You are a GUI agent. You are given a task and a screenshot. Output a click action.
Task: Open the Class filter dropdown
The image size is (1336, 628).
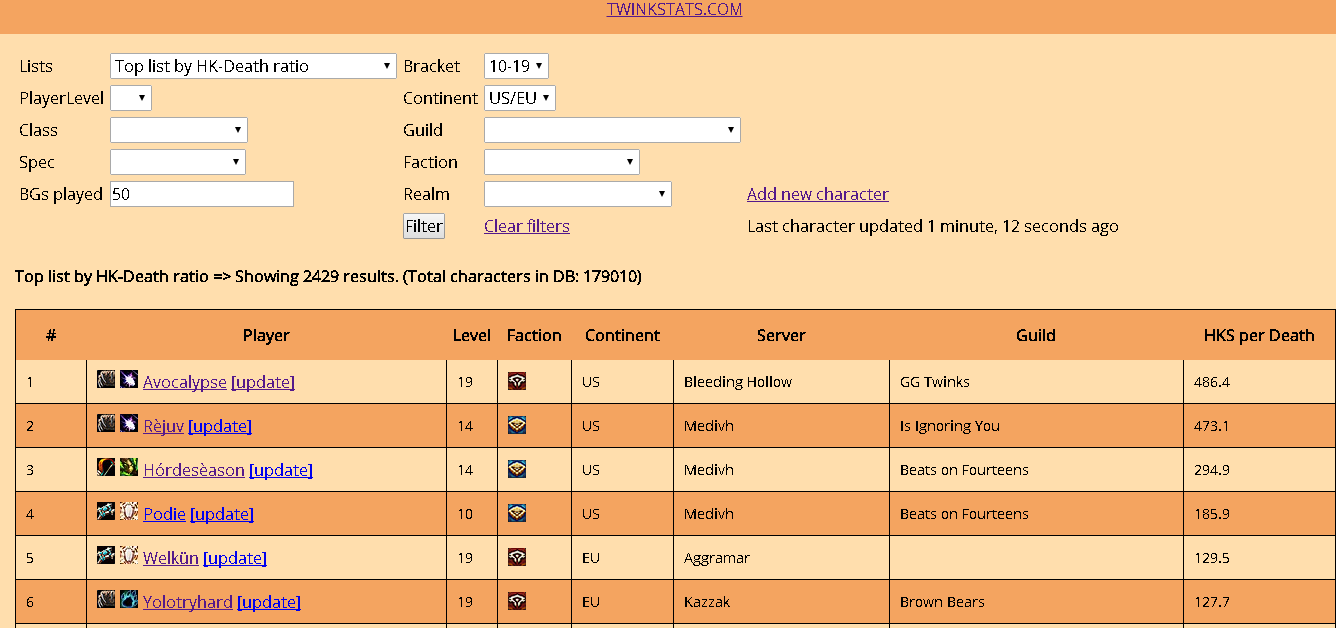tap(178, 130)
